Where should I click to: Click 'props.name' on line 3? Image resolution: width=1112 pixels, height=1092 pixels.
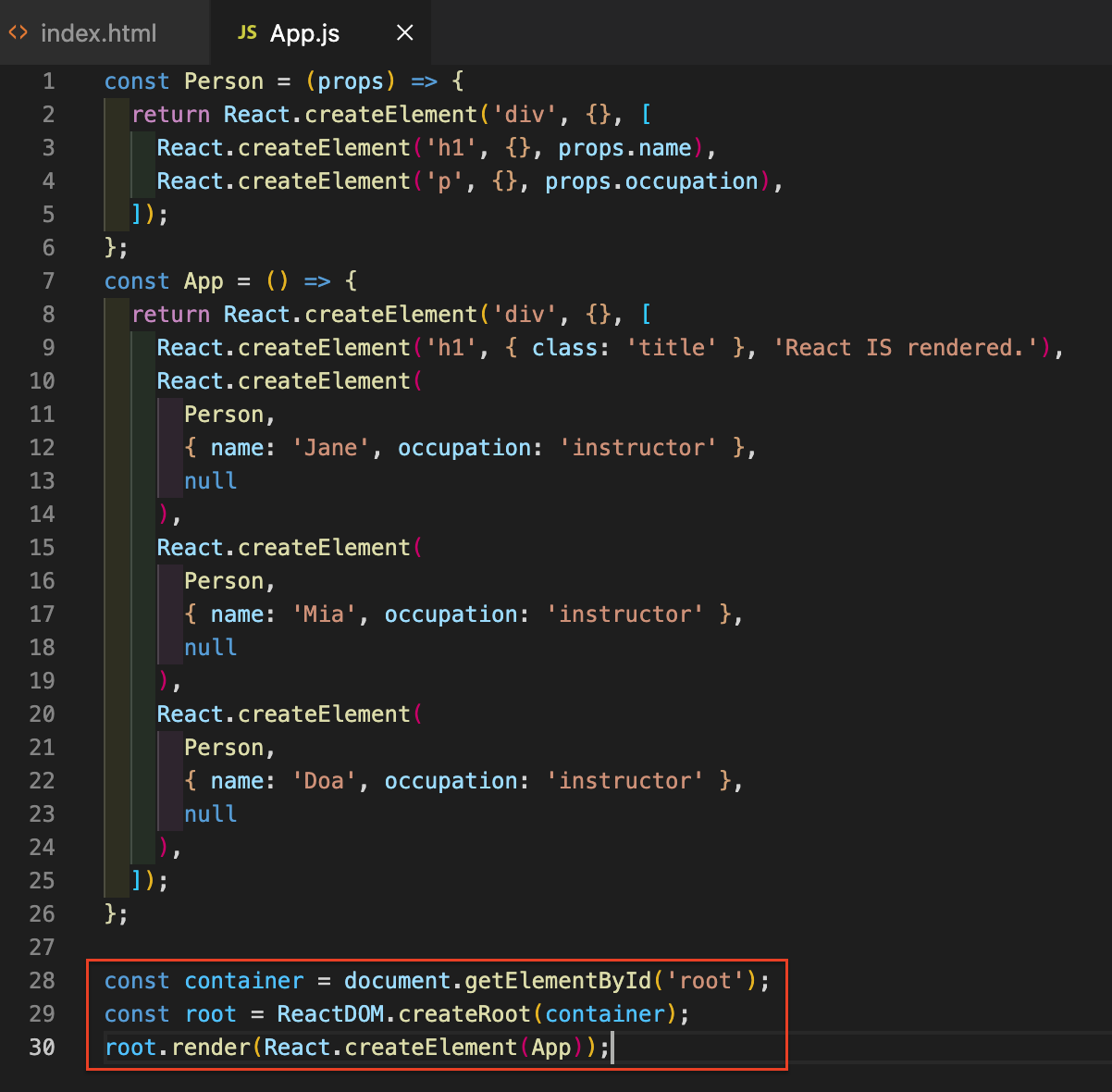coord(624,148)
